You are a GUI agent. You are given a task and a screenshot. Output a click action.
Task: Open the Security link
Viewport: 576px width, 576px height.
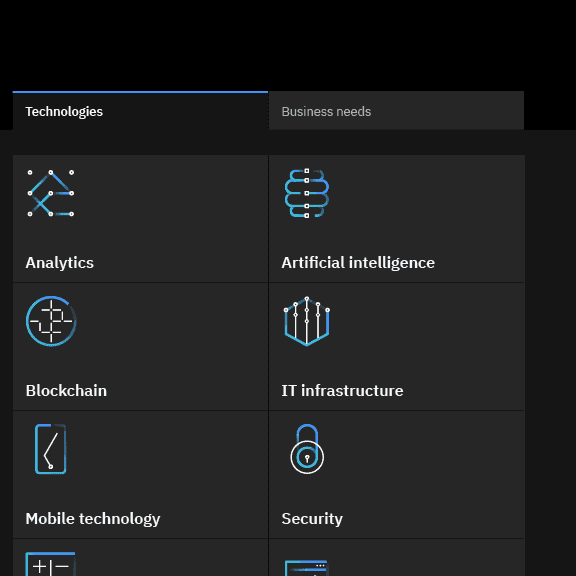(312, 519)
